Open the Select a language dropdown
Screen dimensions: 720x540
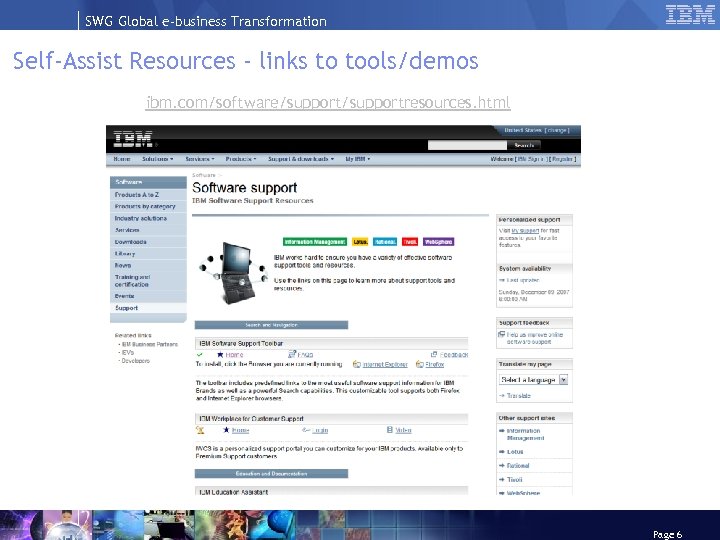534,380
